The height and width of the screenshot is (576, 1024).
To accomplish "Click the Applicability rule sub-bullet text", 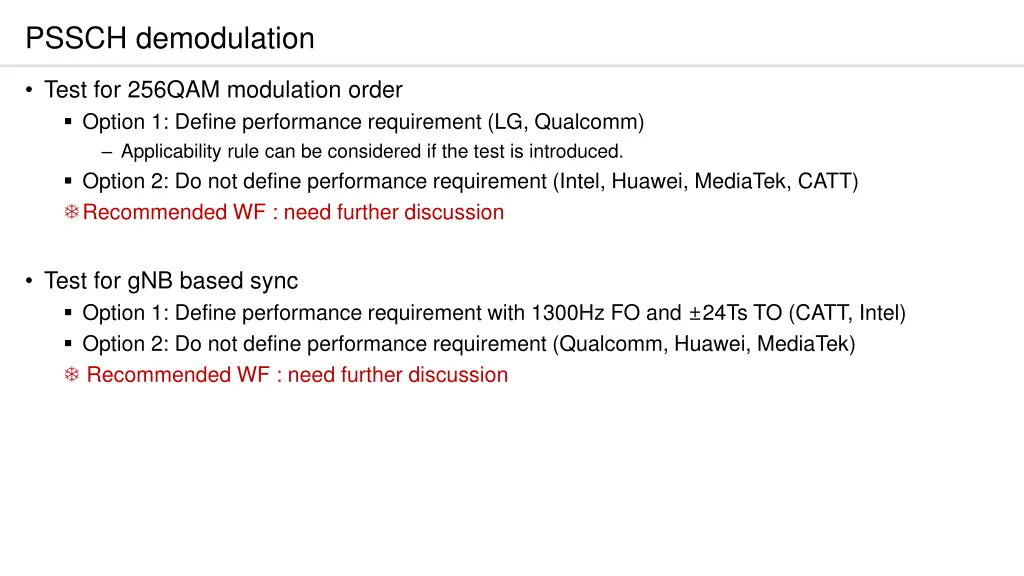I will 372,152.
